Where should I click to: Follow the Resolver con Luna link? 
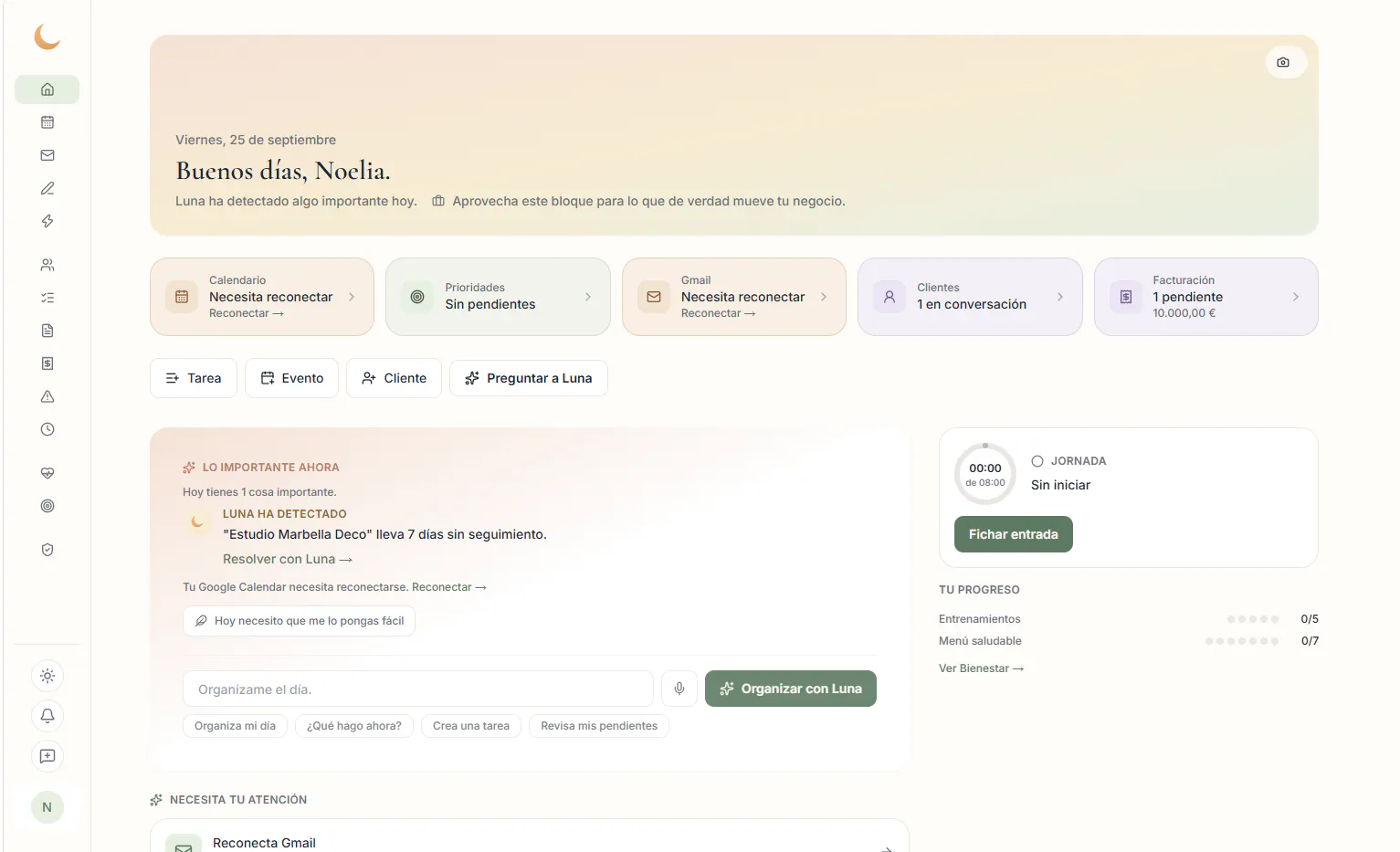[288, 559]
